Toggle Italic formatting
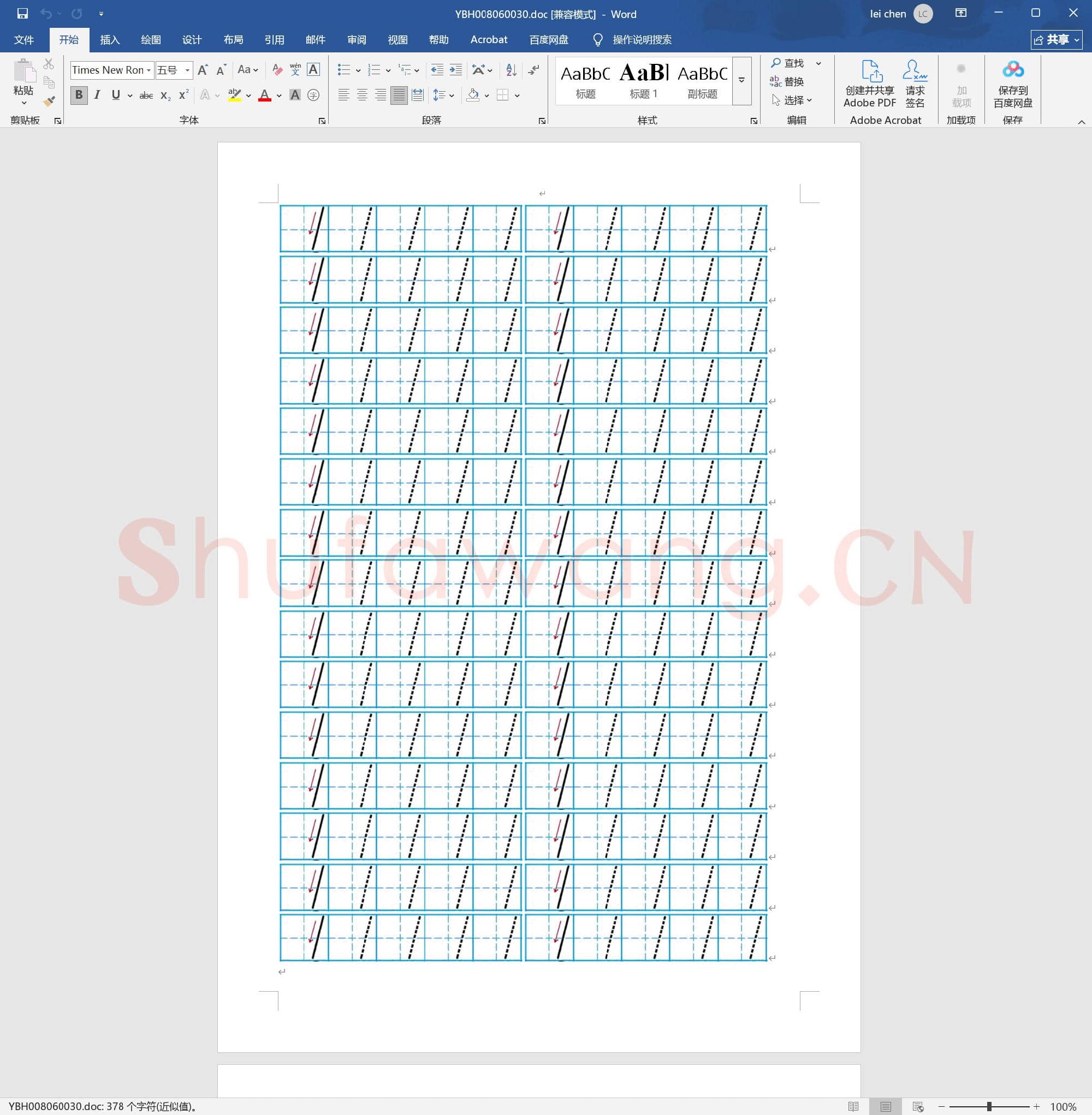 coord(97,95)
